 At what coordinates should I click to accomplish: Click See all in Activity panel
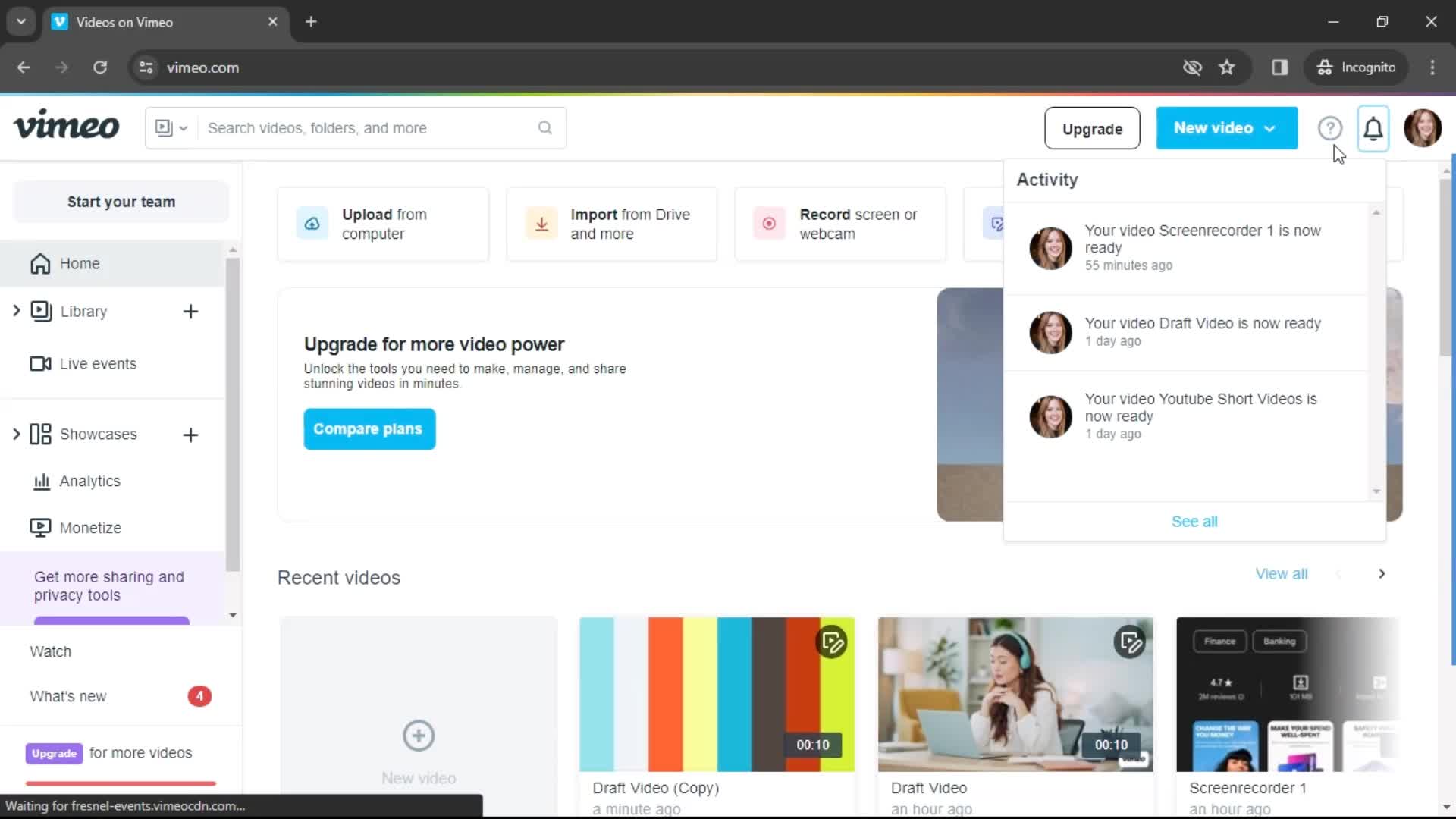coord(1194,522)
